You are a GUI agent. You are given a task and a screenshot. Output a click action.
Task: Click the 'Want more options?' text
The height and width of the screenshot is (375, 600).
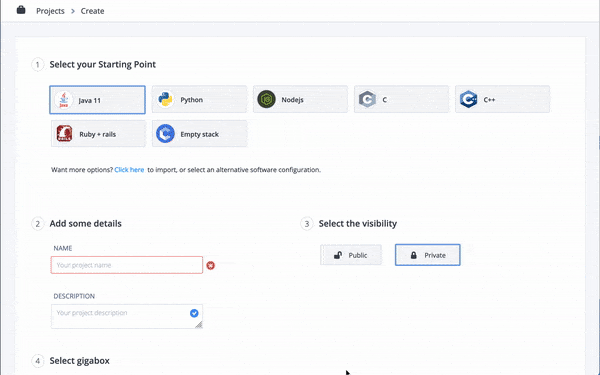tap(82, 170)
